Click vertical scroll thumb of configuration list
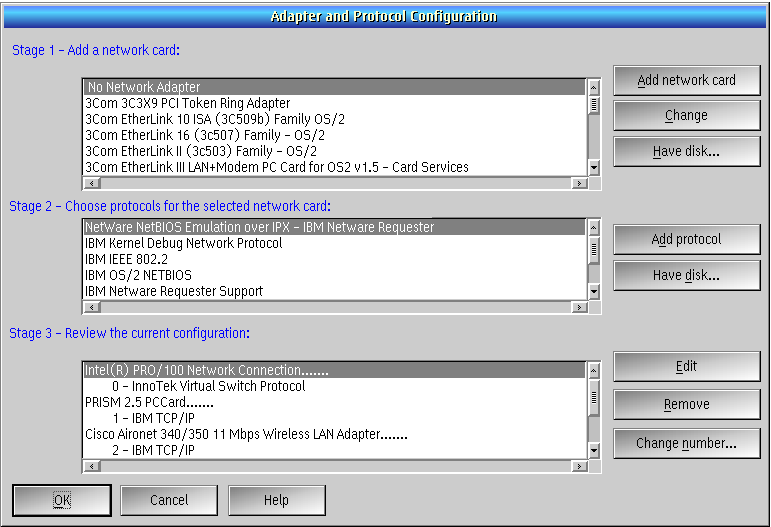The width and height of the screenshot is (771, 527). tap(594, 397)
